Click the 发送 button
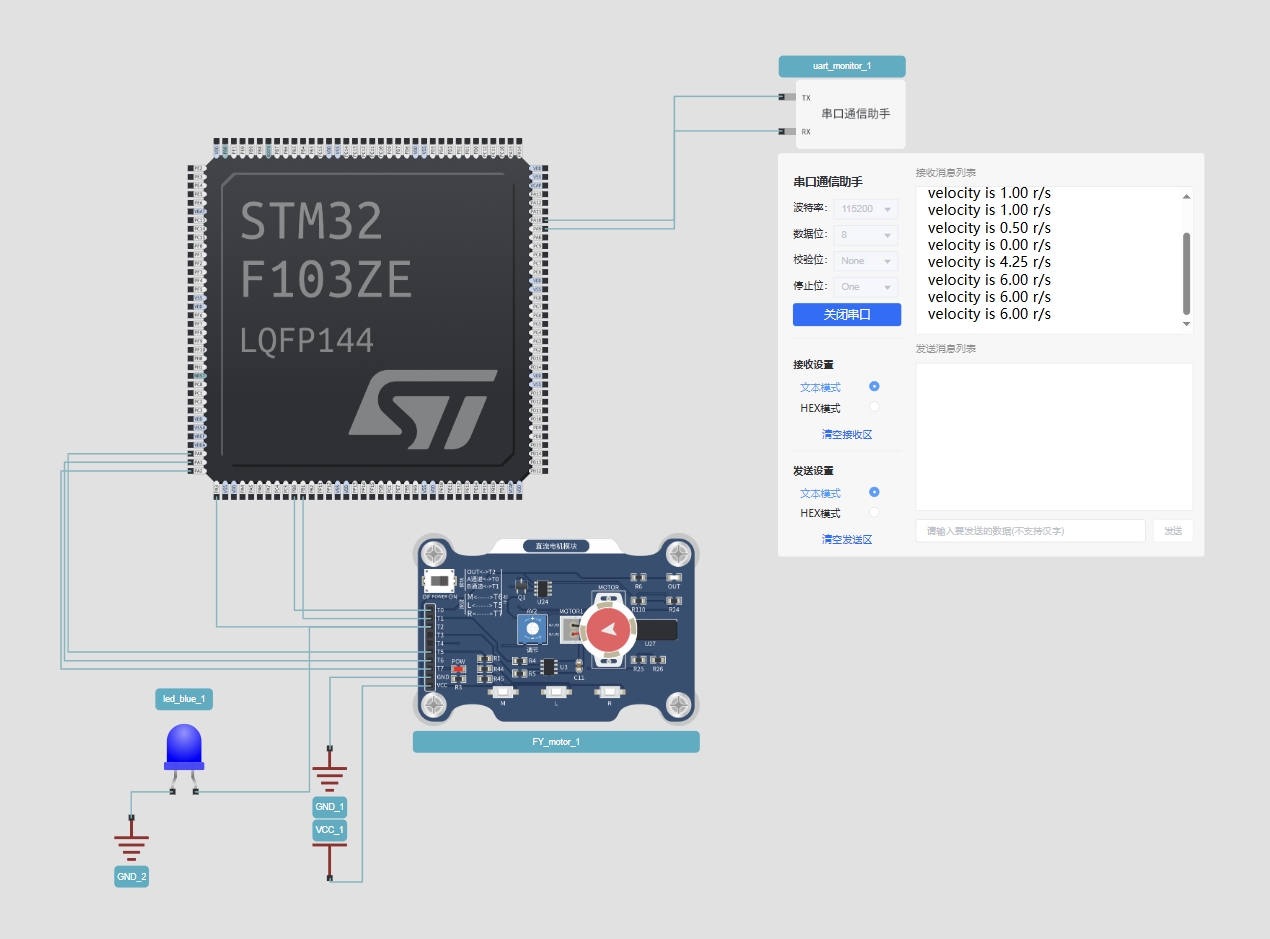This screenshot has width=1270, height=939. tap(1173, 531)
